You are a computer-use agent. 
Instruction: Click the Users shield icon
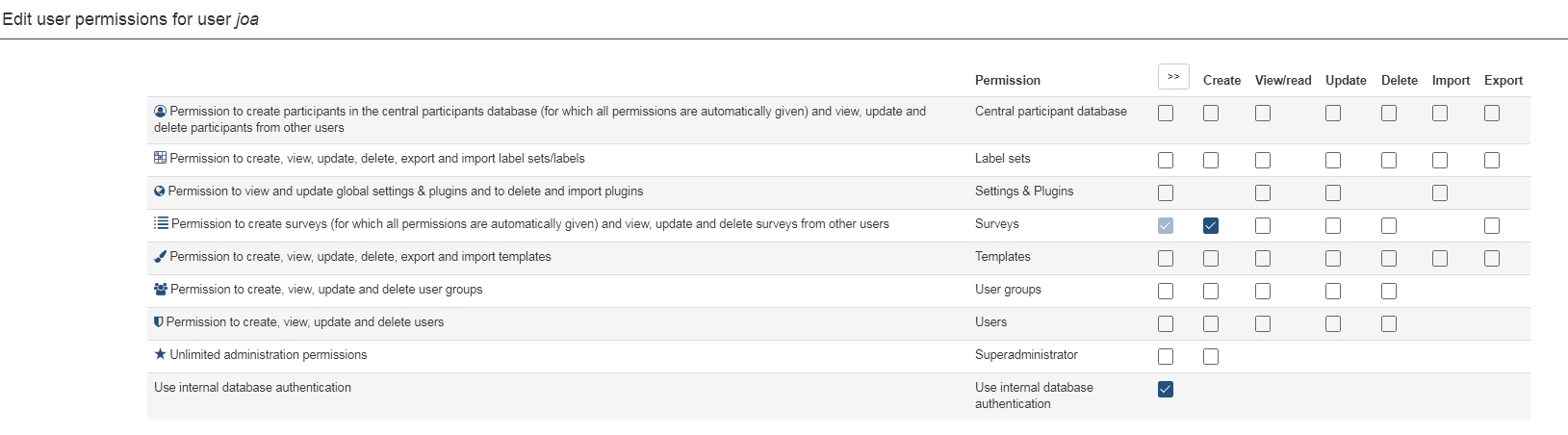pyautogui.click(x=159, y=322)
